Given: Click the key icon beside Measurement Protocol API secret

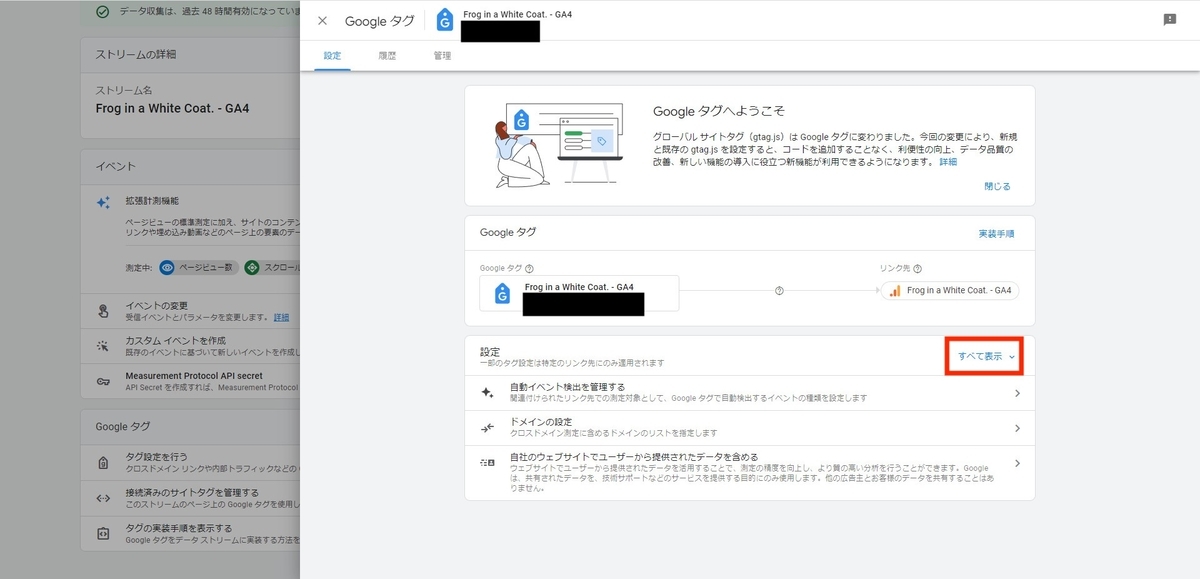Looking at the screenshot, I should pos(103,381).
